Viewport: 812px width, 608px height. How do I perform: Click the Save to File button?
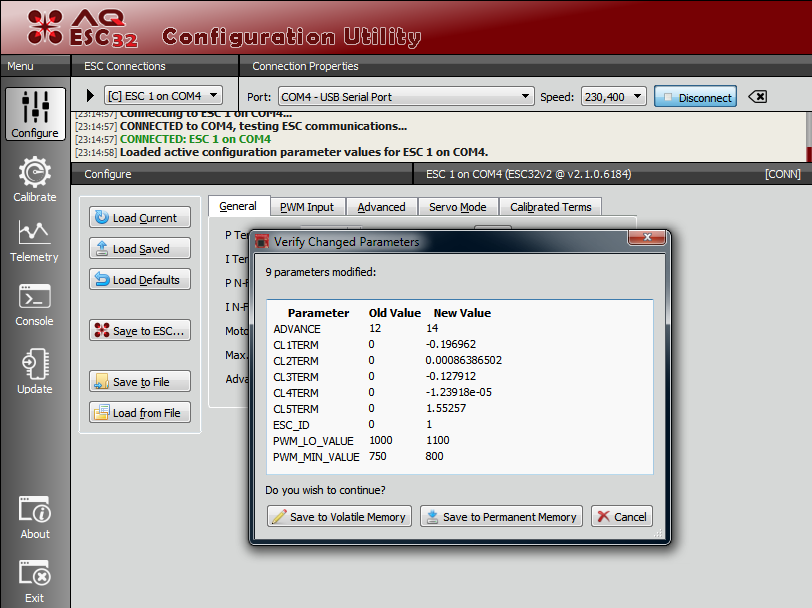(x=140, y=382)
